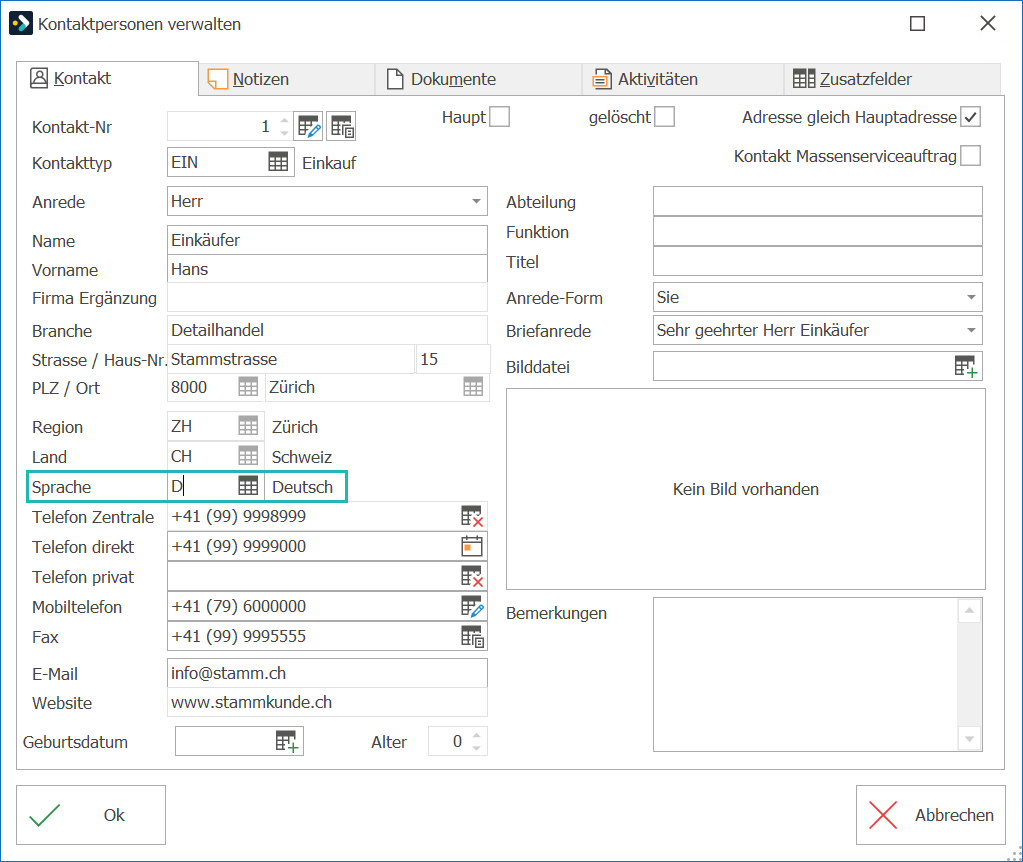1023x862 pixels.
Task: Click the Alter stepper arrows
Action: point(476,741)
